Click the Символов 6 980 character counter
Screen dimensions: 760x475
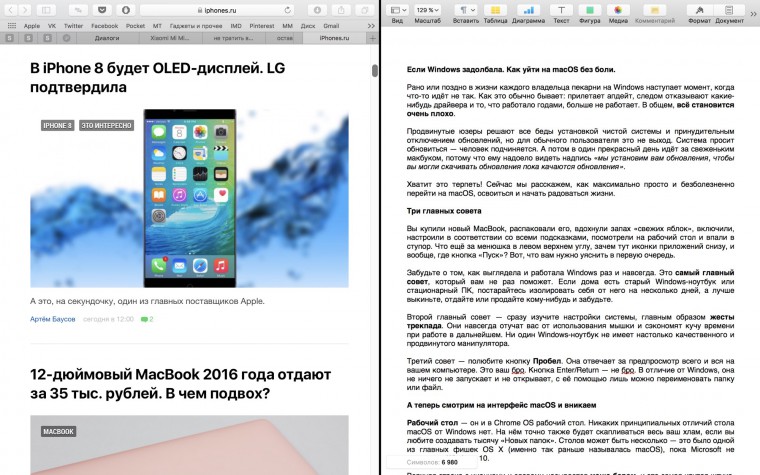(432, 462)
